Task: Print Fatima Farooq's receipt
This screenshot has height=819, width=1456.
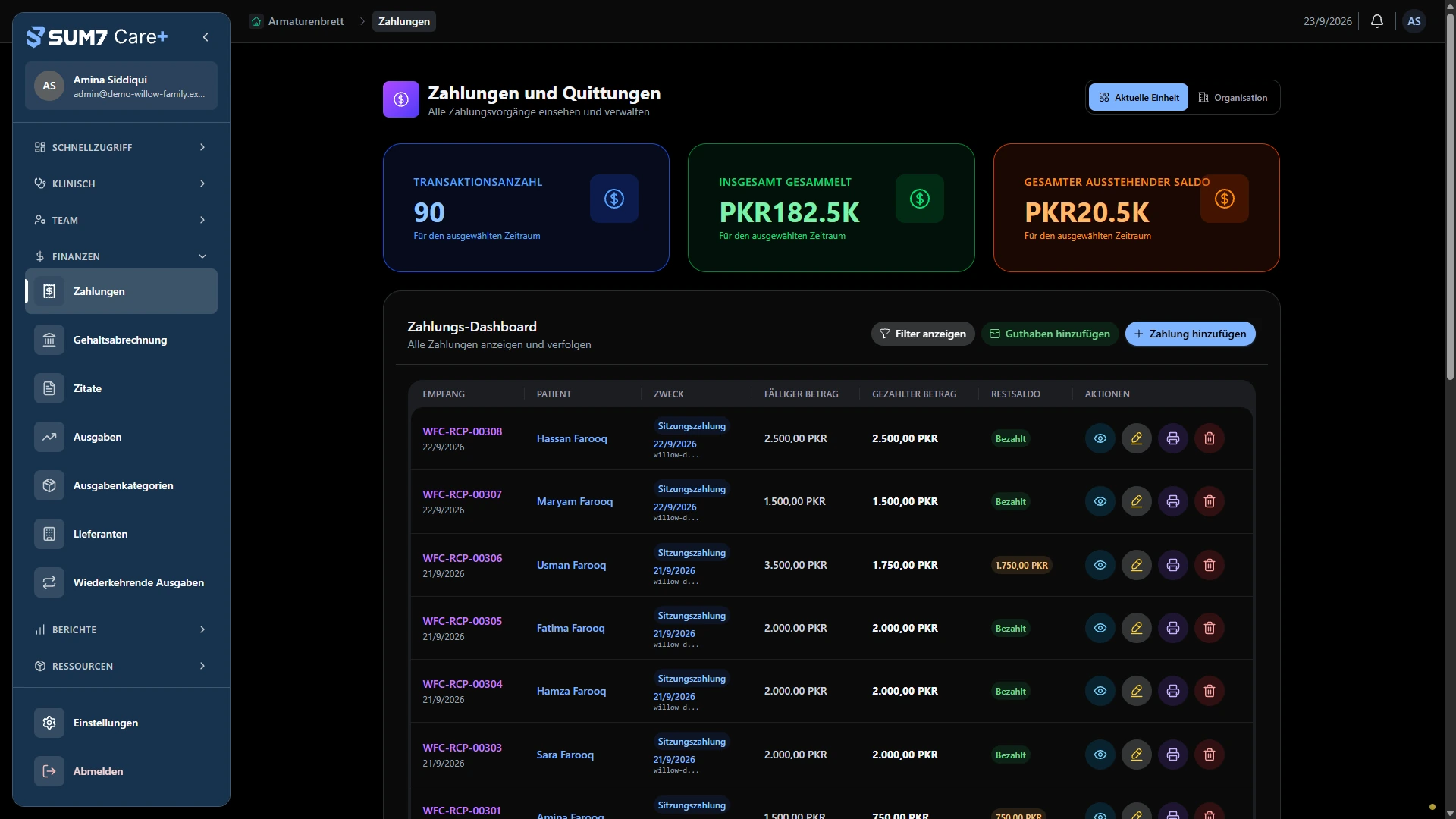Action: 1173,628
